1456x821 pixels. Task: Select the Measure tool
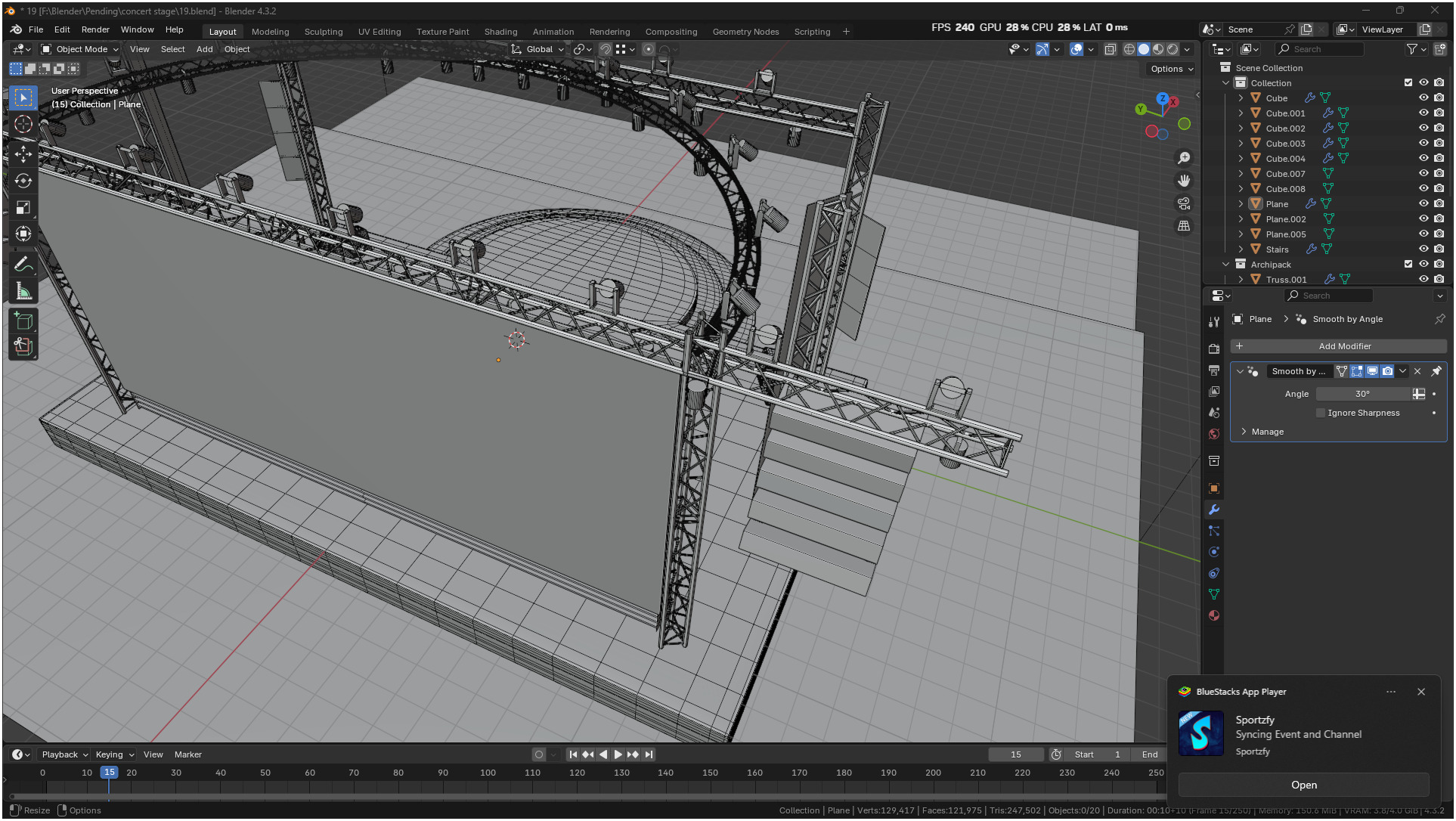23,291
